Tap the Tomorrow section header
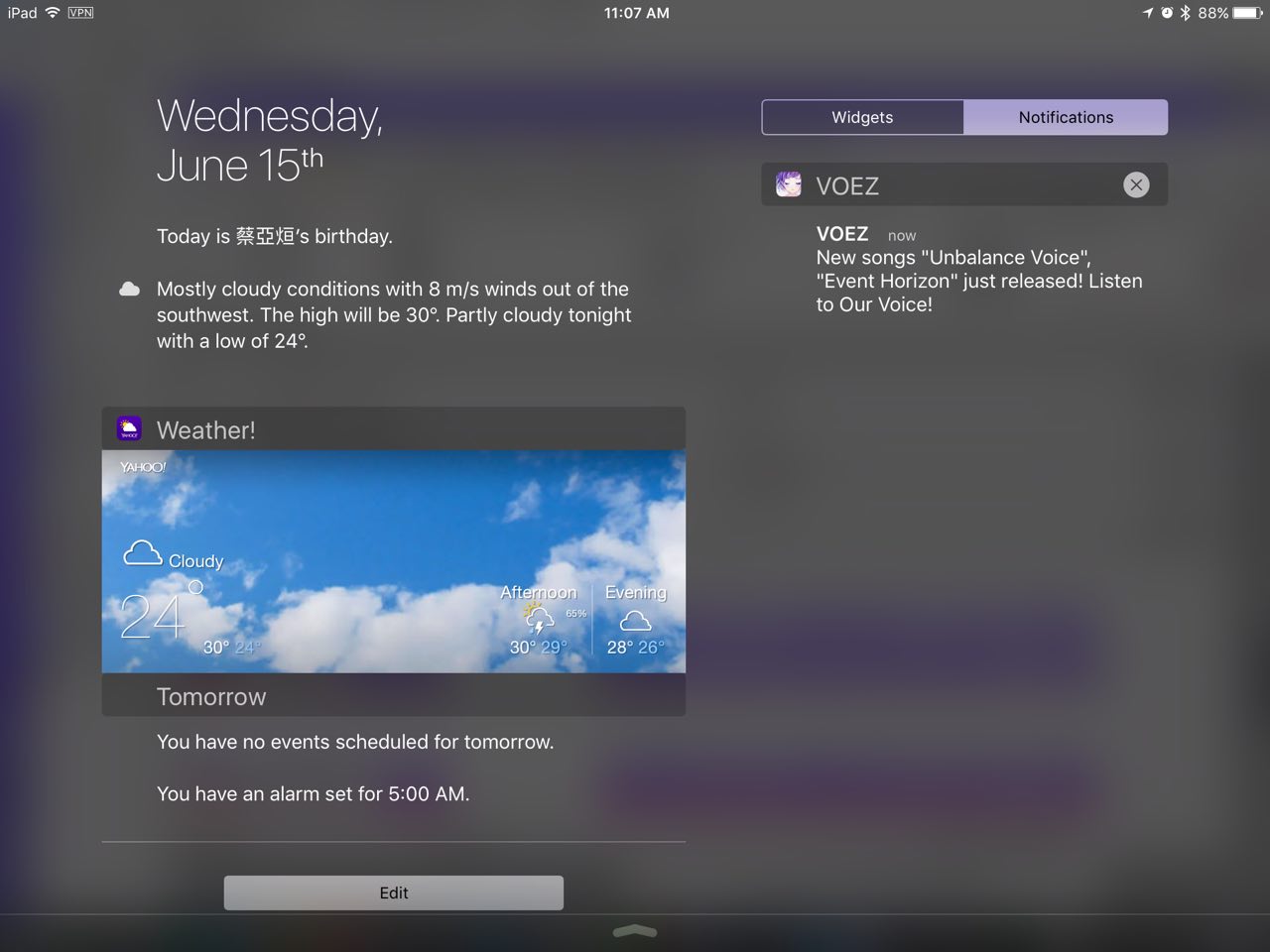The image size is (1270, 952). click(394, 696)
